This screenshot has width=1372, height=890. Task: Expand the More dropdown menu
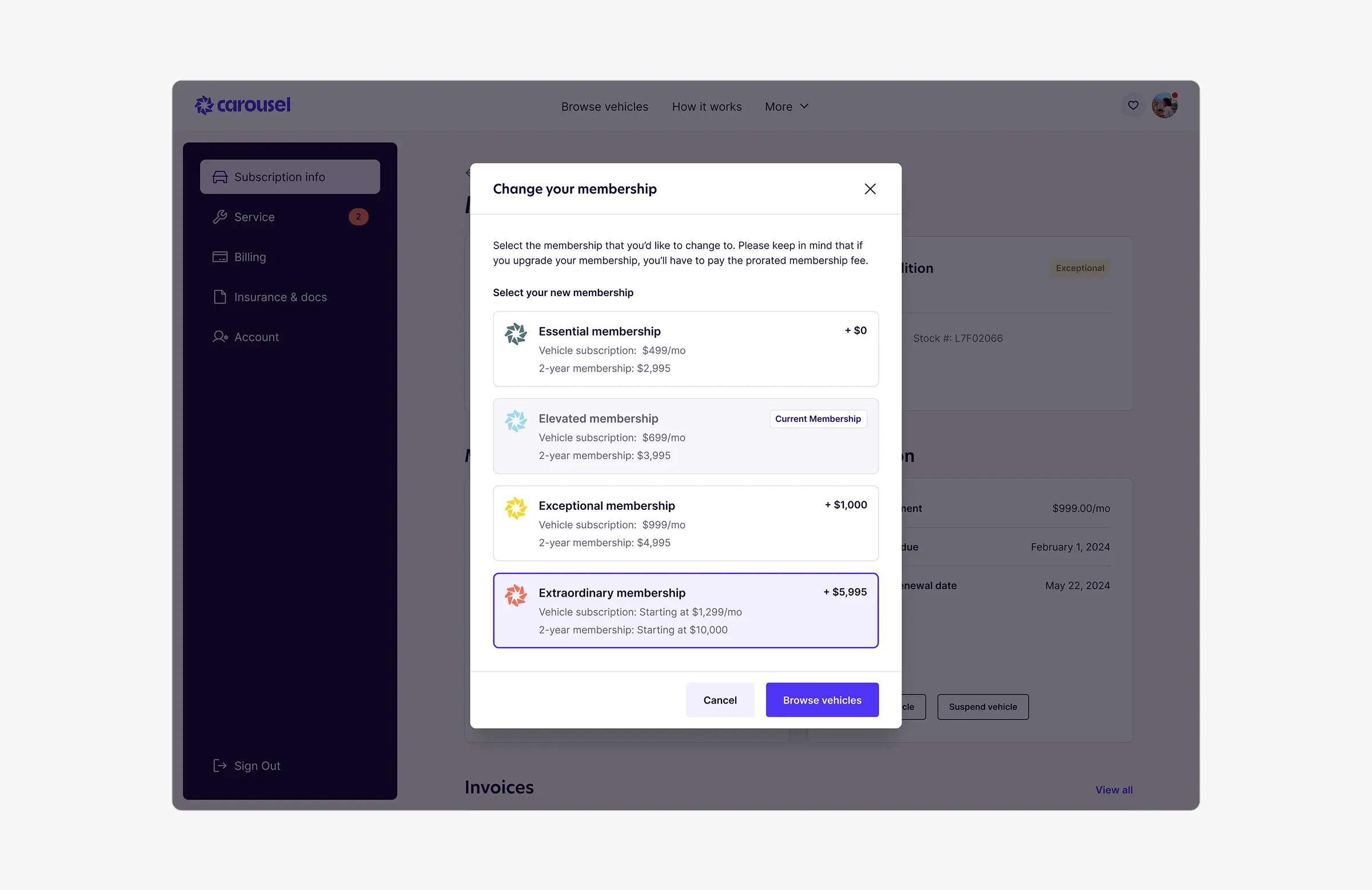click(786, 107)
